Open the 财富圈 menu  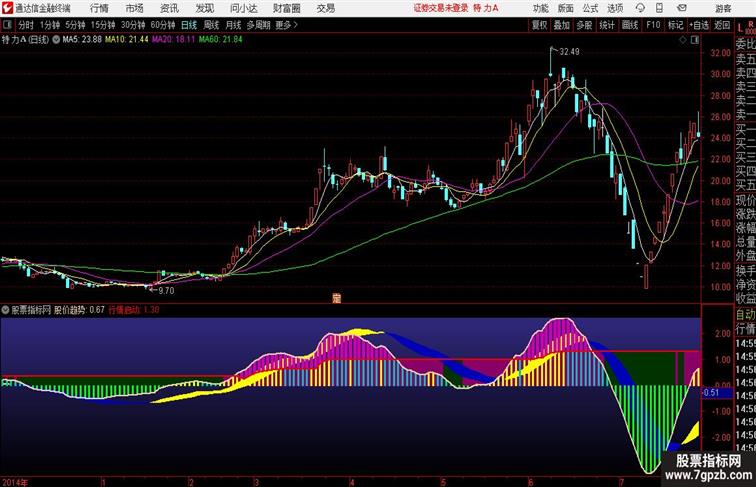click(287, 8)
